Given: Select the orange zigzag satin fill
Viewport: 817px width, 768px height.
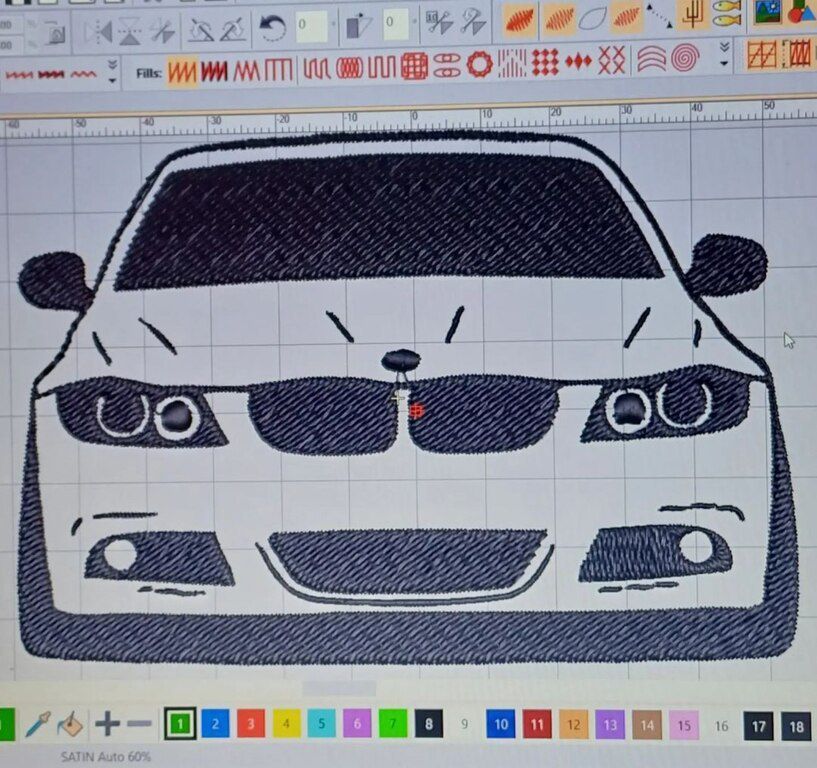Looking at the screenshot, I should 182,71.
